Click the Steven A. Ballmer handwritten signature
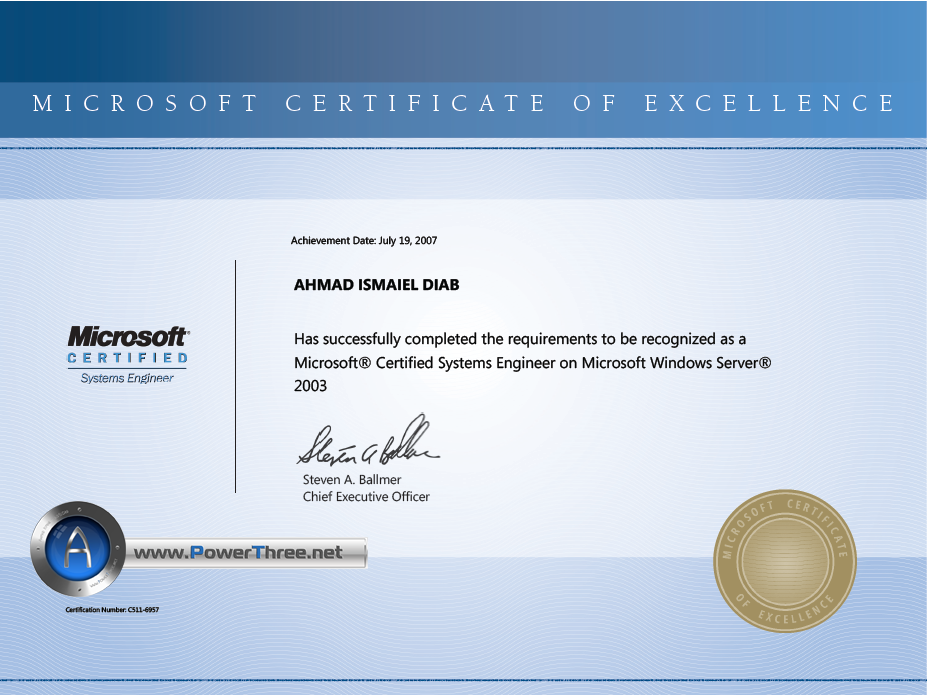The height and width of the screenshot is (695, 927). (368, 440)
